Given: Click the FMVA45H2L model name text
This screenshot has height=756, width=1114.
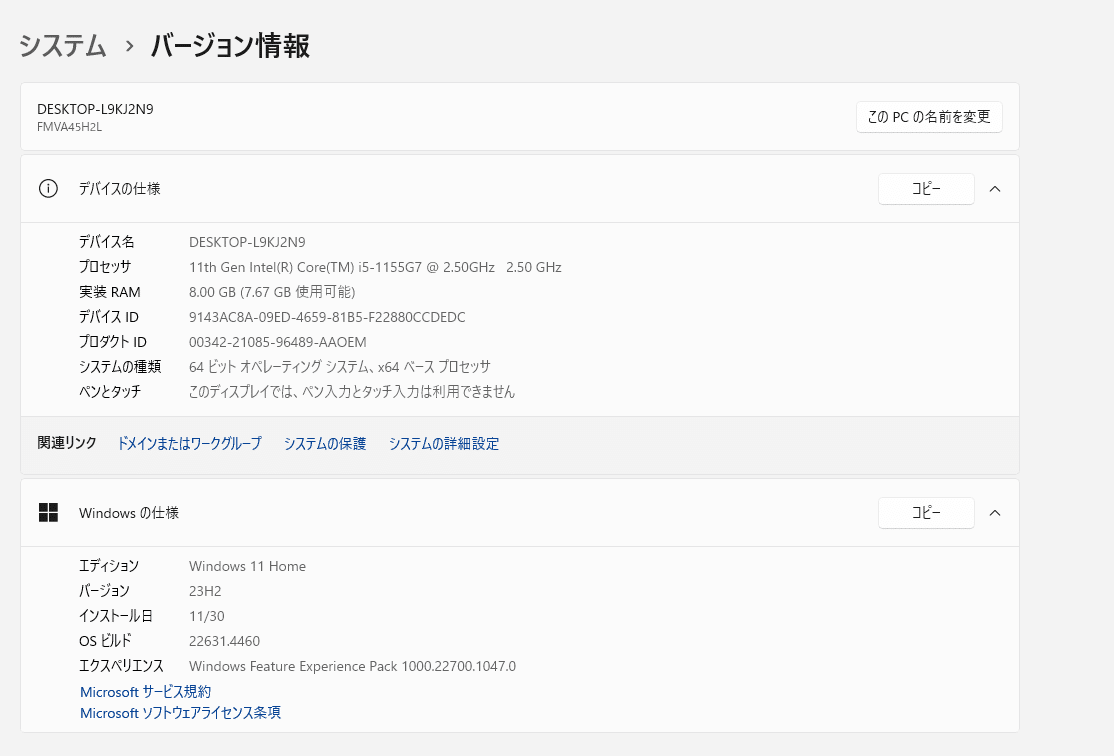Looking at the screenshot, I should [66, 127].
